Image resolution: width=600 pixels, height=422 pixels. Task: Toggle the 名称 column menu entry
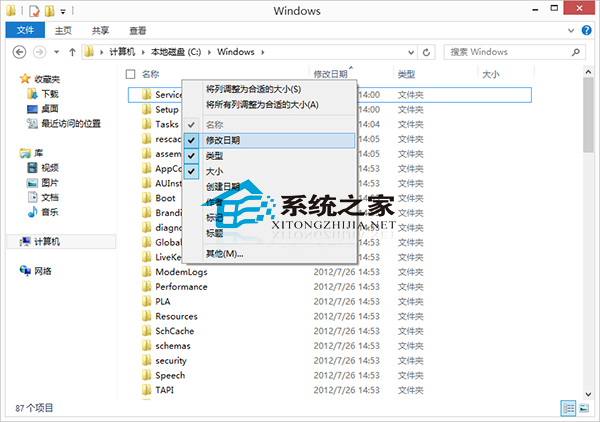point(269,125)
